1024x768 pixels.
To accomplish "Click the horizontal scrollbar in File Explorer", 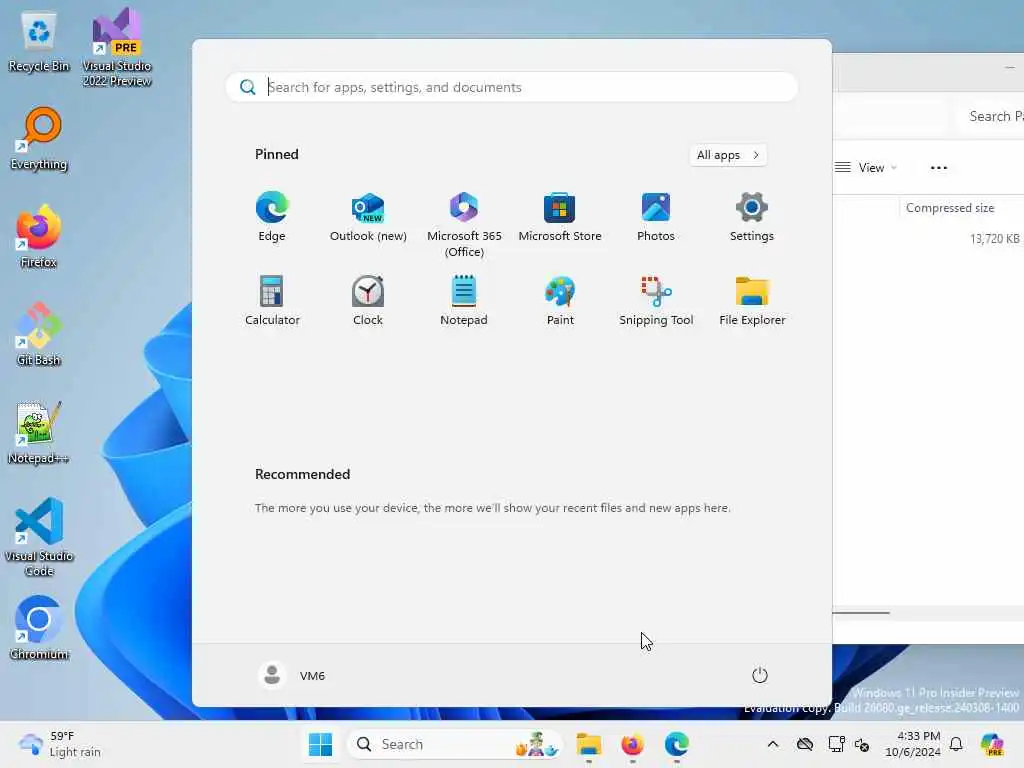I will [861, 613].
